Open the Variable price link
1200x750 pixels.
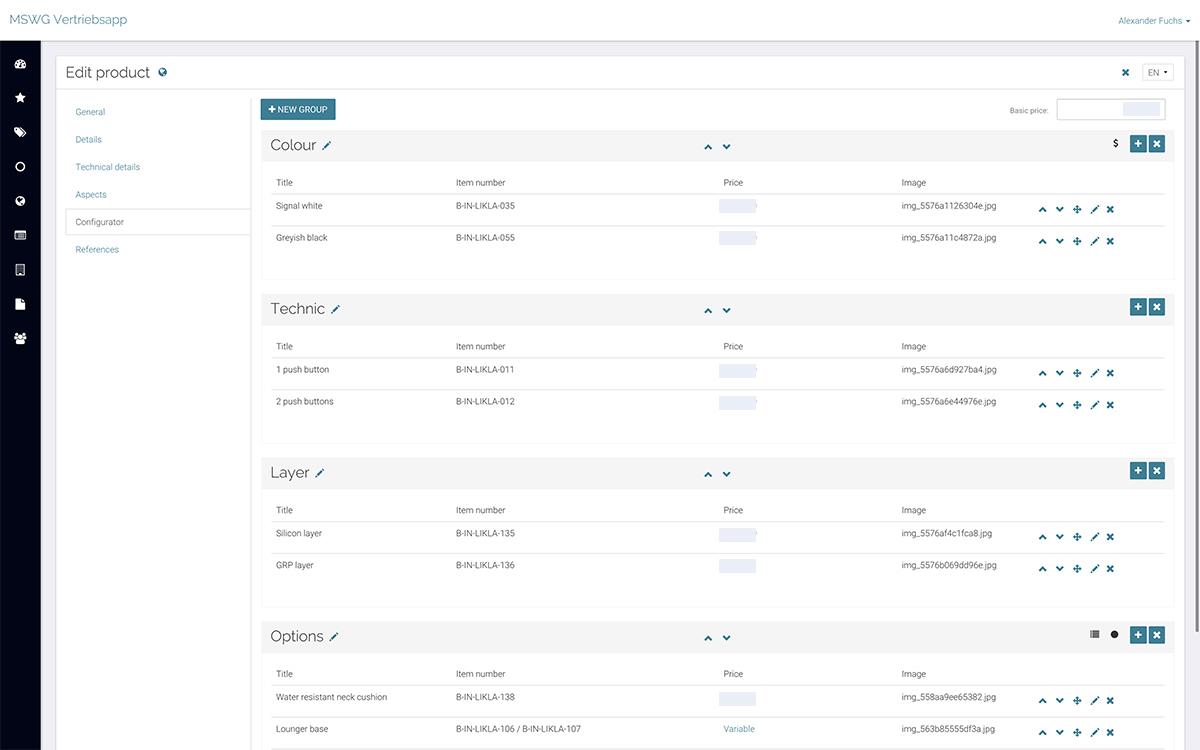coord(739,729)
